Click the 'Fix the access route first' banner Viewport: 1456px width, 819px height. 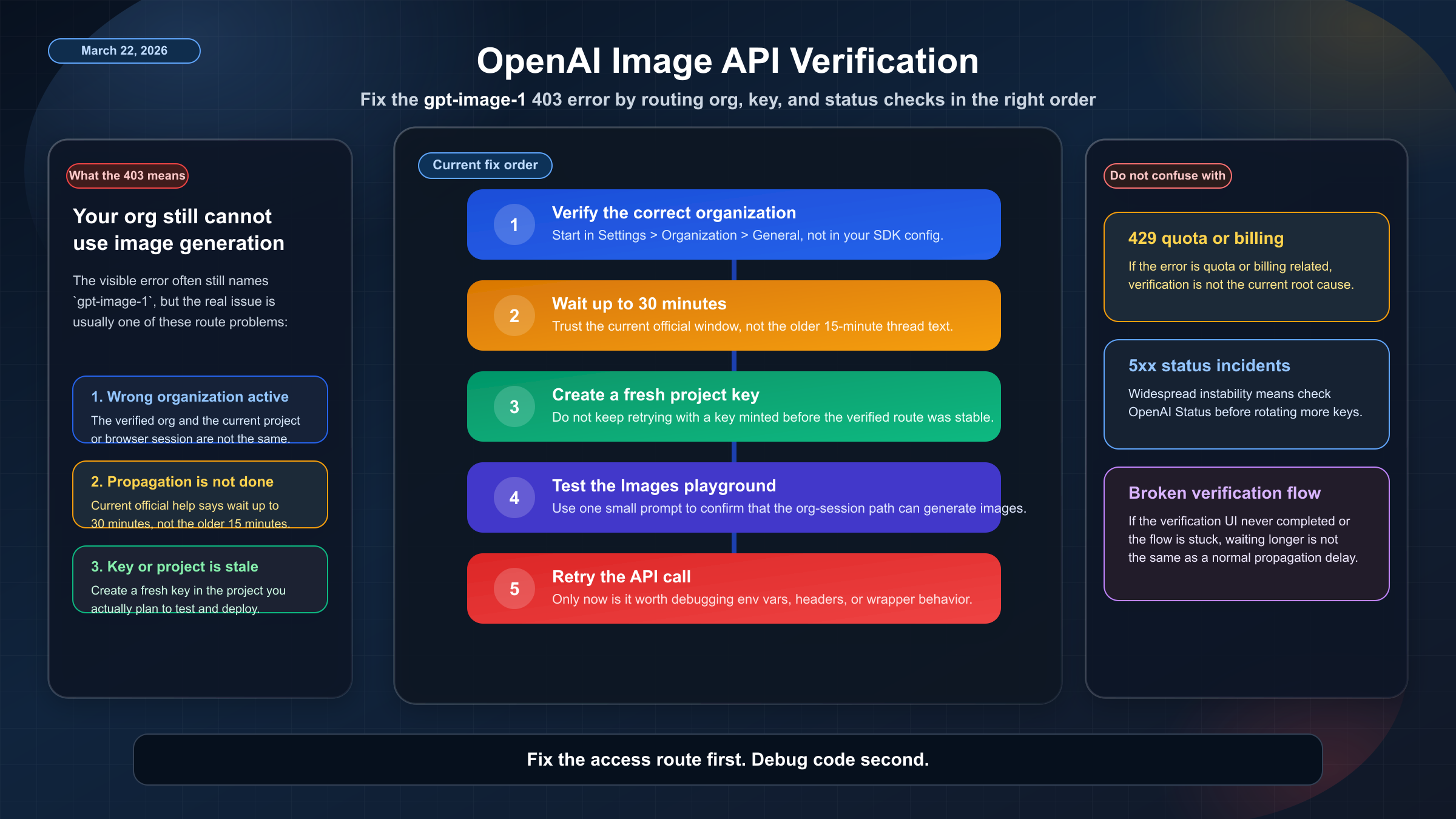click(728, 759)
